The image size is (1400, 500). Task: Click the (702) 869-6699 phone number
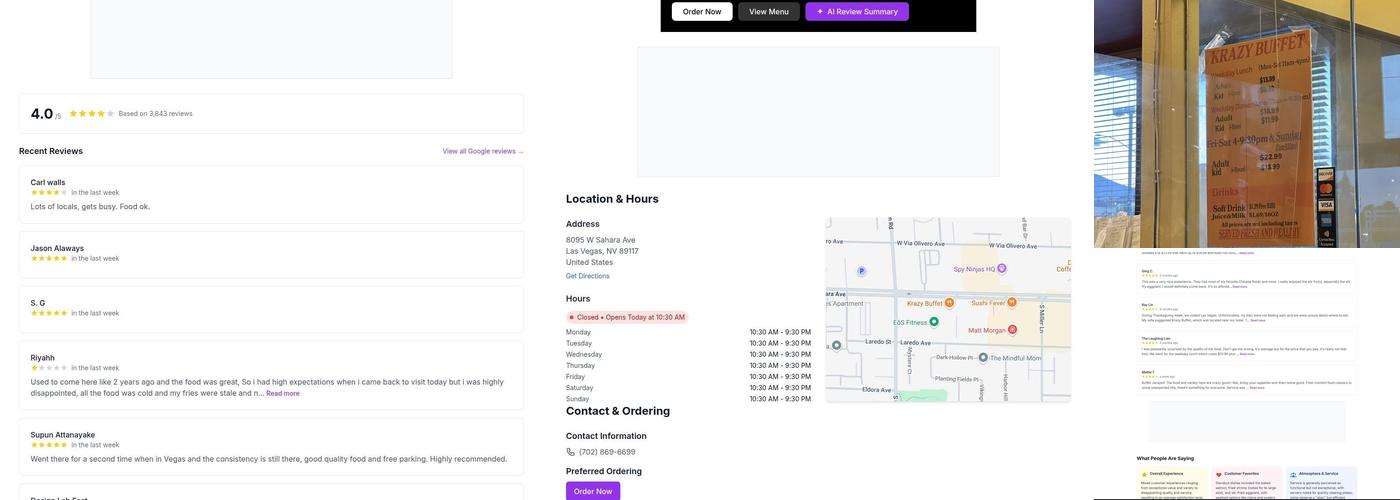tap(607, 452)
